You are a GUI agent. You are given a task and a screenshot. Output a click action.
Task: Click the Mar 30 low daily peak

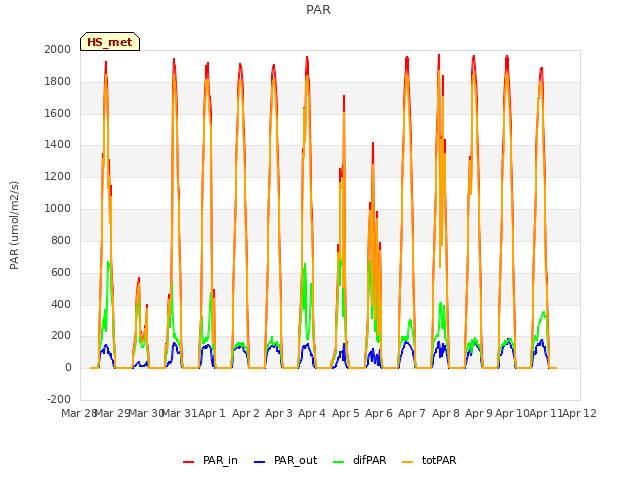click(139, 279)
